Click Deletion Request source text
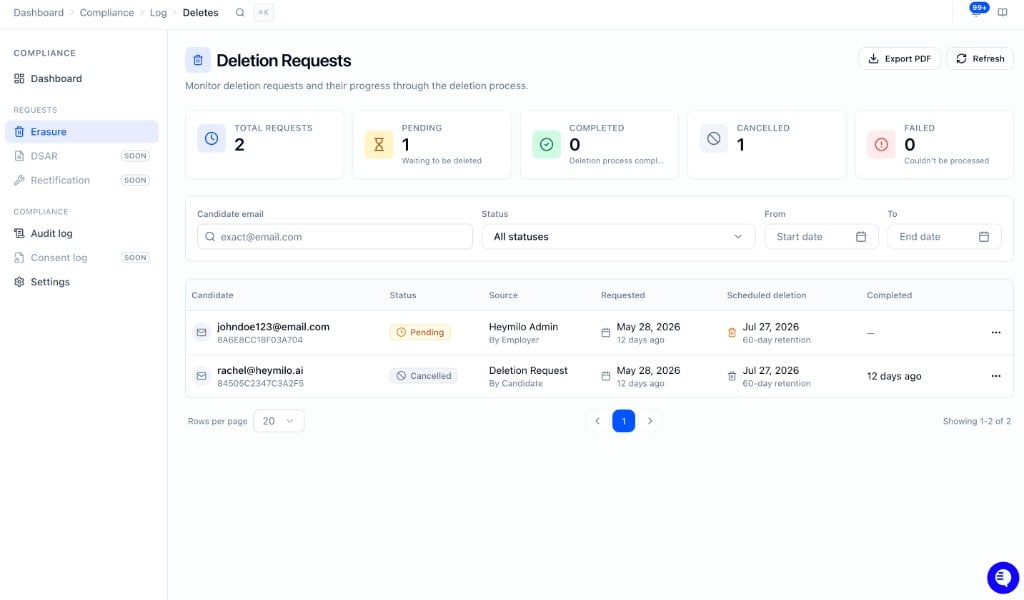Screen dimensions: 1024x600 (x=528, y=370)
